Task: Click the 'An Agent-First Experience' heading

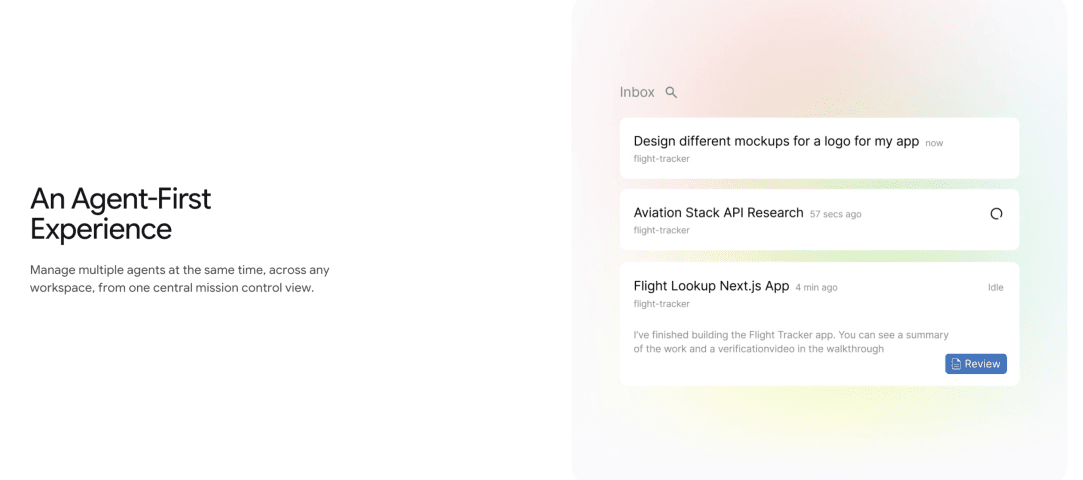Action: tap(121, 214)
